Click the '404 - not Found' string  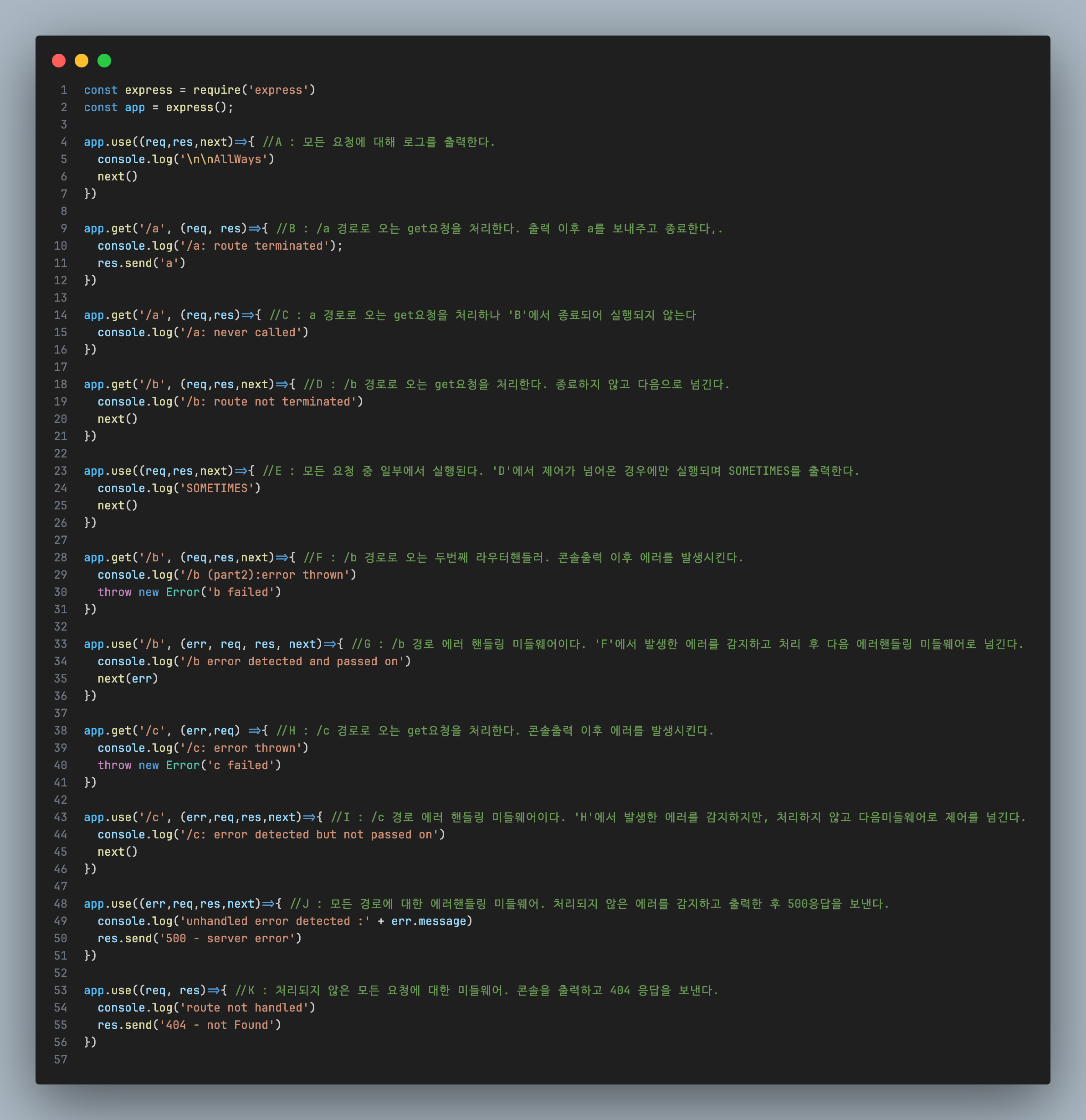coord(217,1025)
